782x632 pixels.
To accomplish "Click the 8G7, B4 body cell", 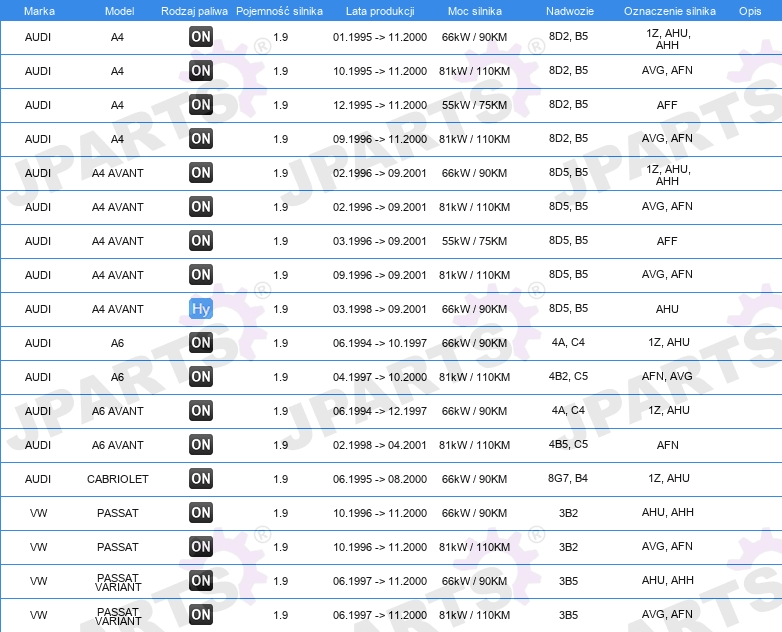I will [568, 478].
